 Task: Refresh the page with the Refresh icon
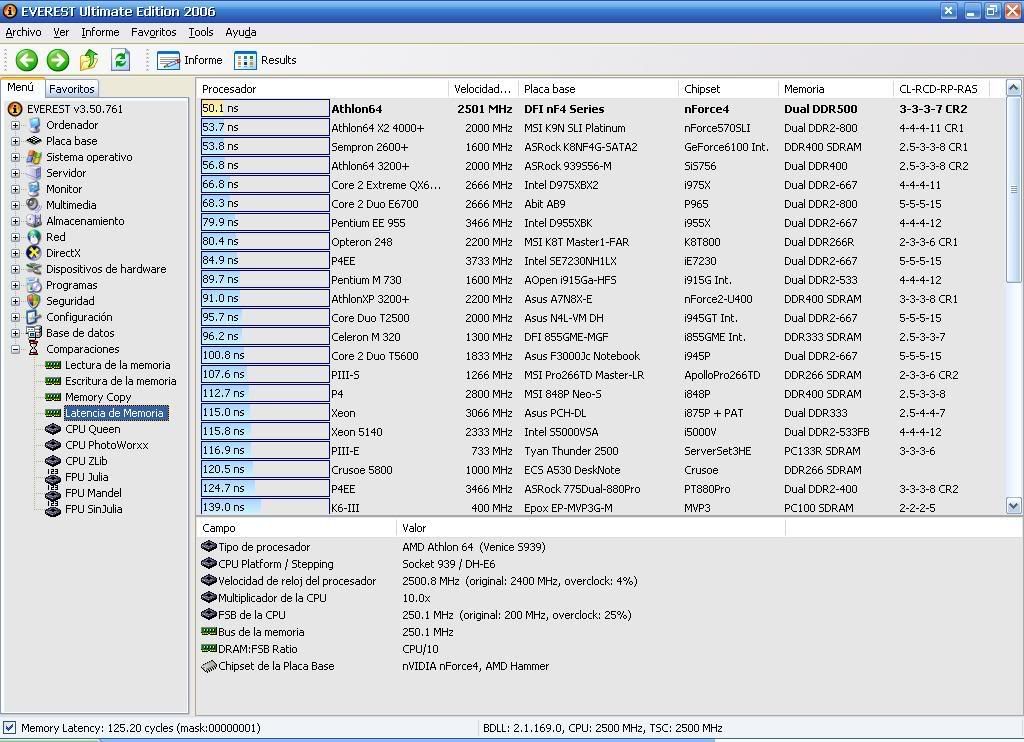[x=121, y=60]
